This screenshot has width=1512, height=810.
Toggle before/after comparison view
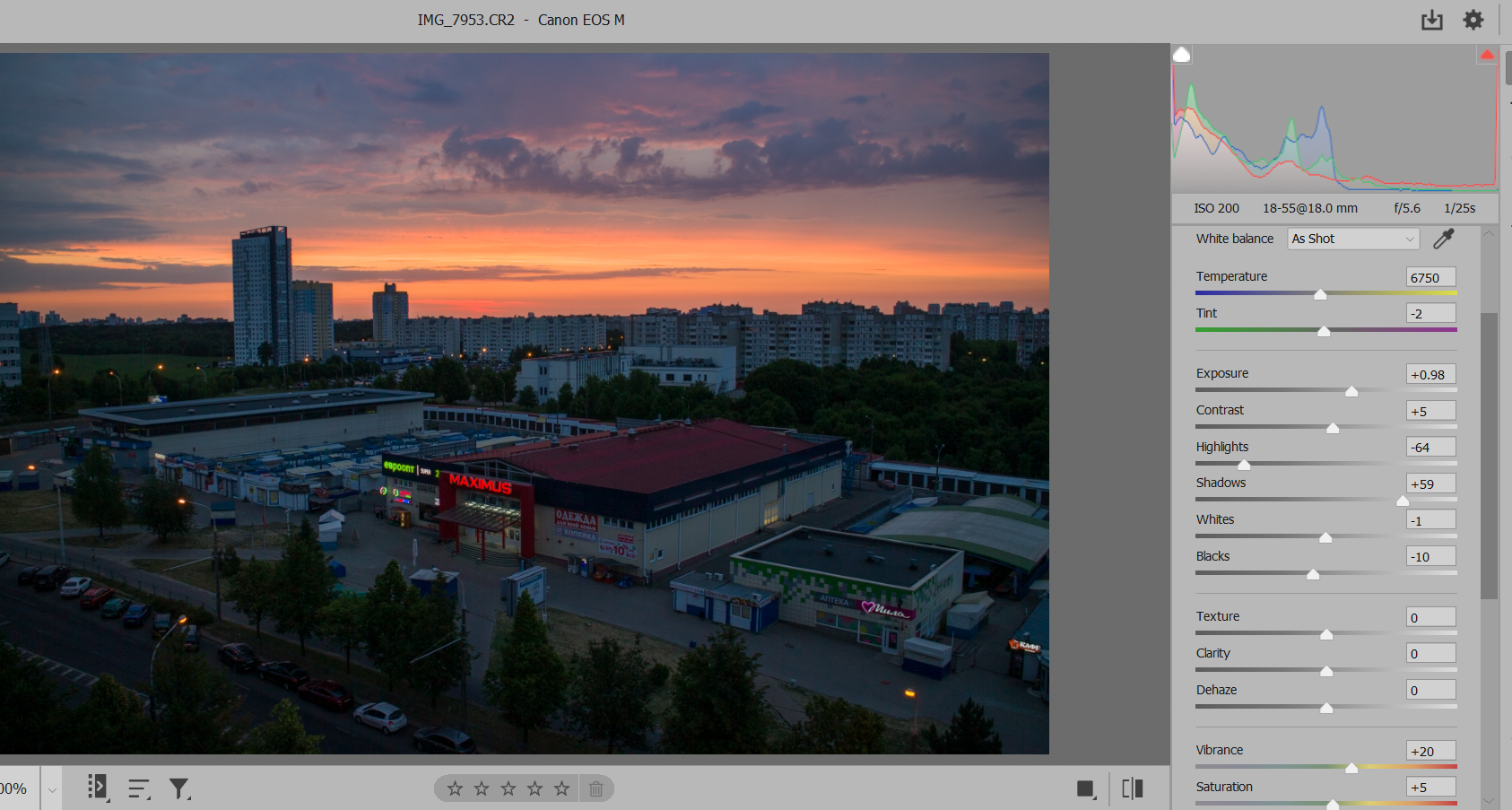click(1133, 788)
